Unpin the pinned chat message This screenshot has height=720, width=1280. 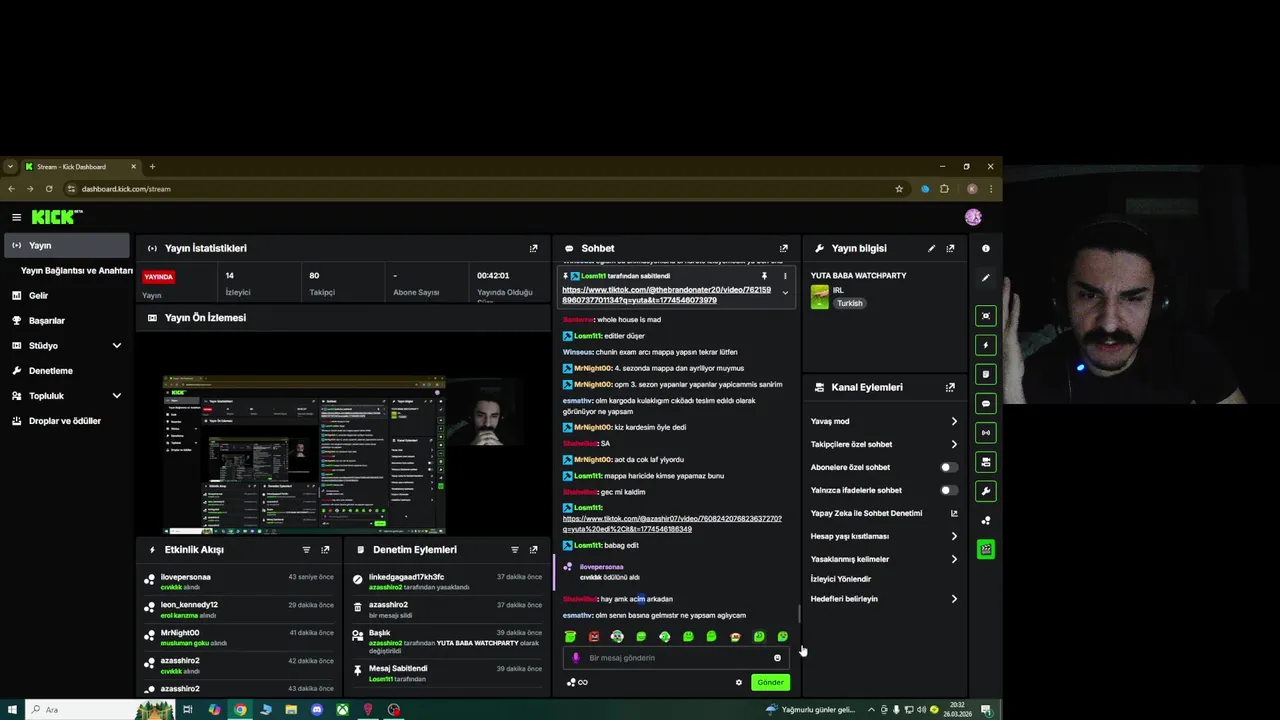point(764,276)
